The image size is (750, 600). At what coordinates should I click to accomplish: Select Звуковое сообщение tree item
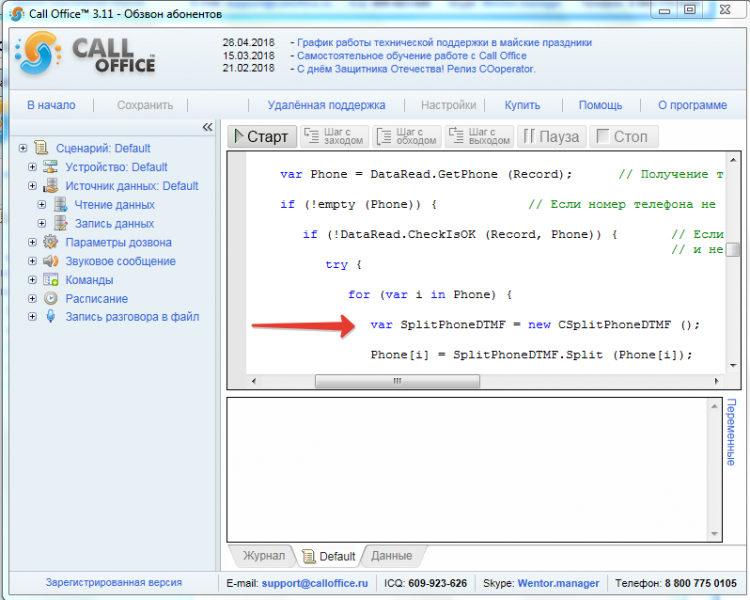121,261
